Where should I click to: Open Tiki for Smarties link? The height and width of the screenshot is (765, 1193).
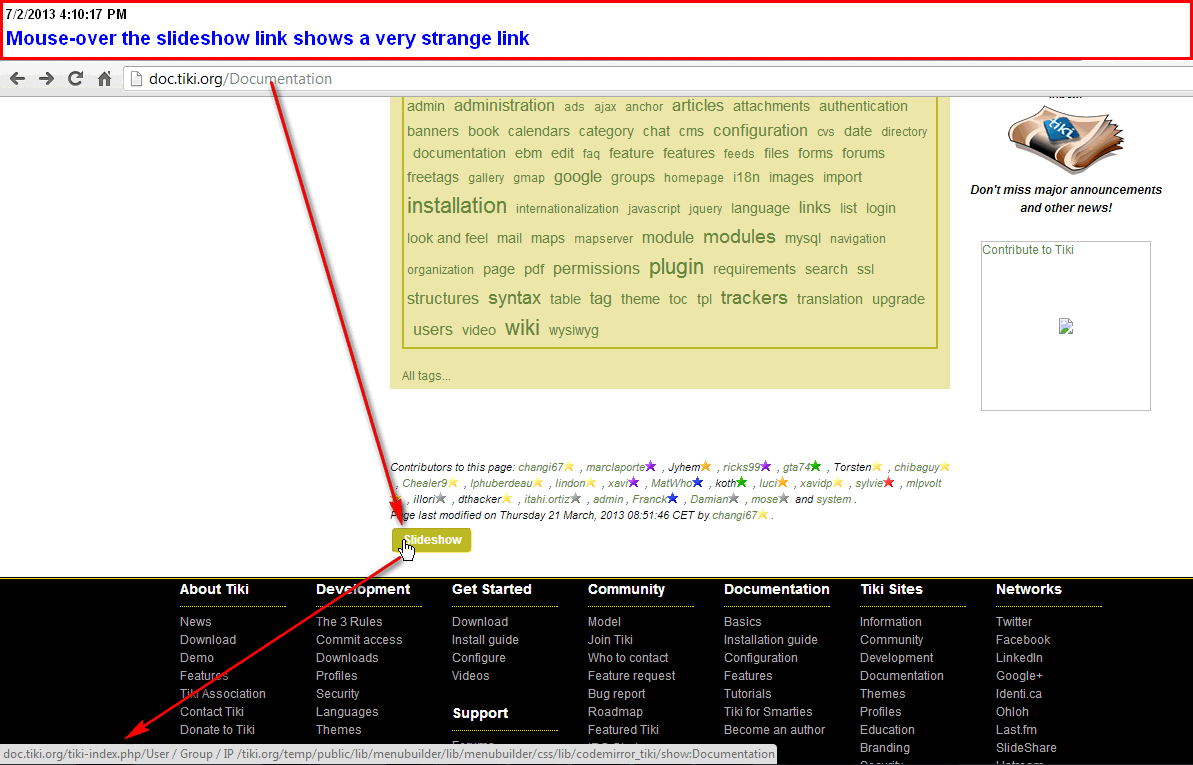[768, 712]
